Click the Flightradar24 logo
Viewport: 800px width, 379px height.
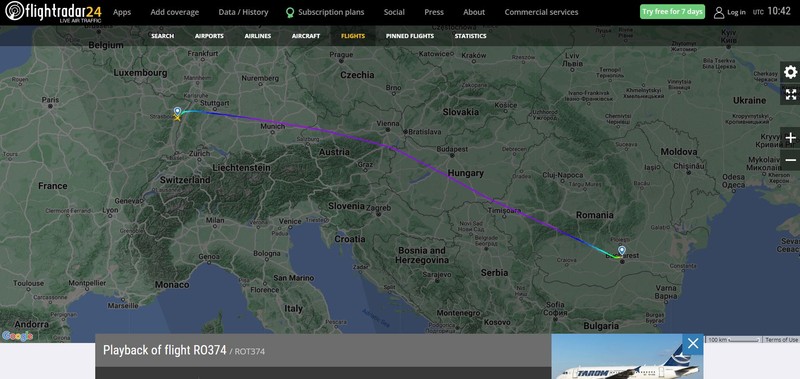coord(54,12)
